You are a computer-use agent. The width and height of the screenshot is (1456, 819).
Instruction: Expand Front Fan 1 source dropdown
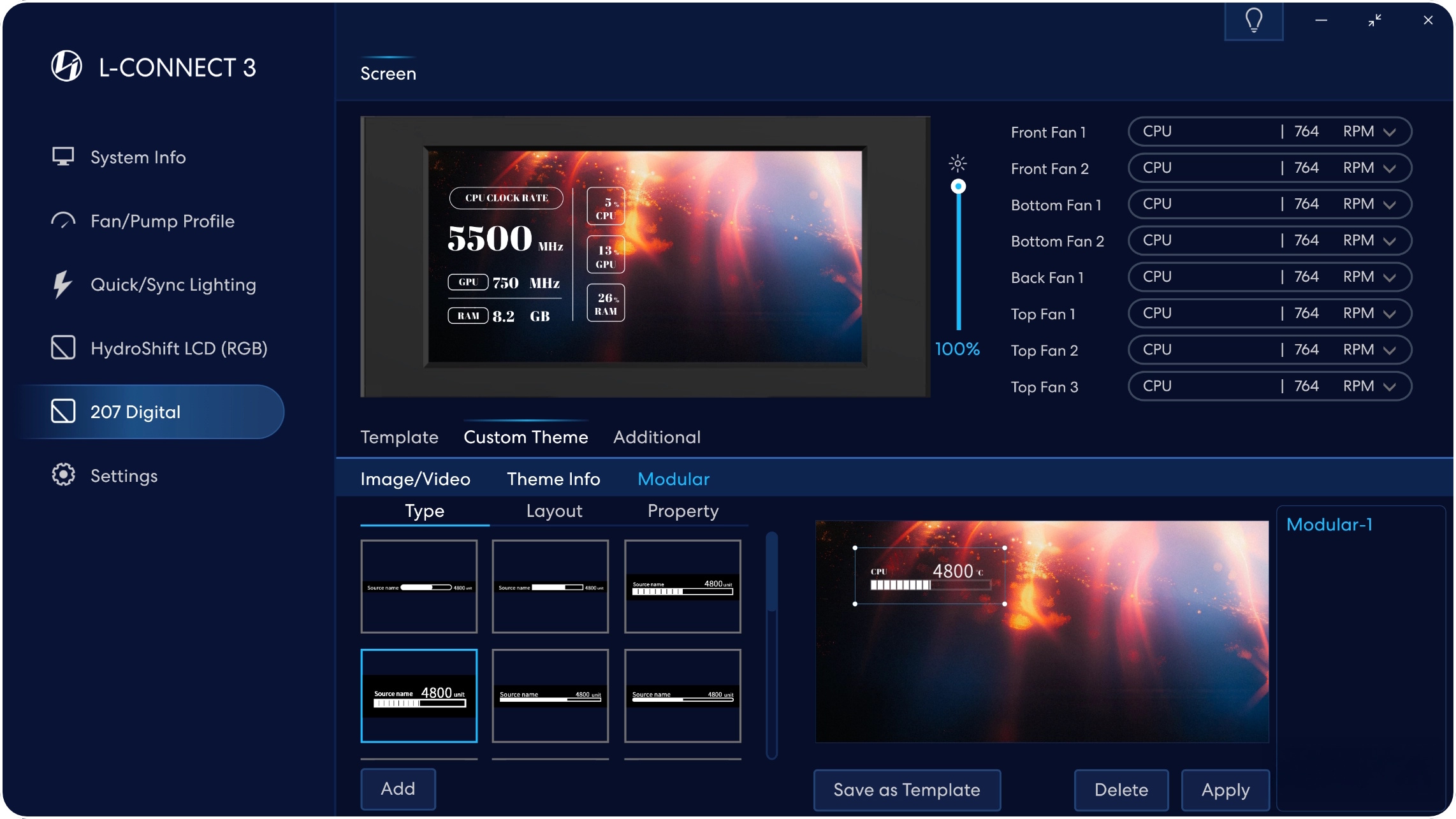[1390, 132]
